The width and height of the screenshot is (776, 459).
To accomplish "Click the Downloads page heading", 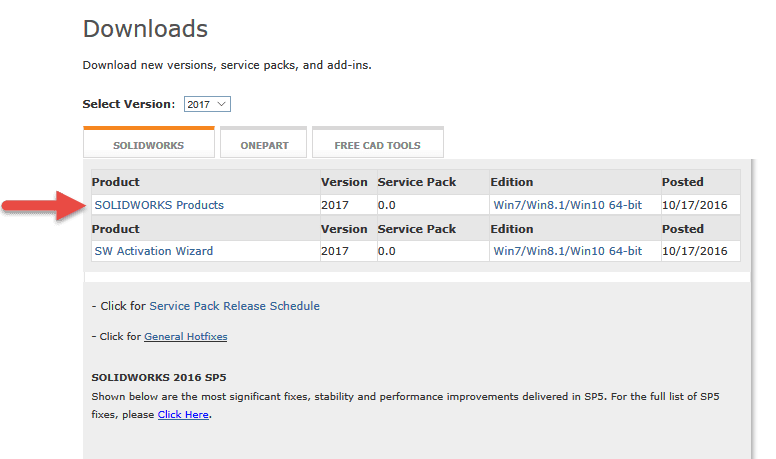I will click(145, 29).
